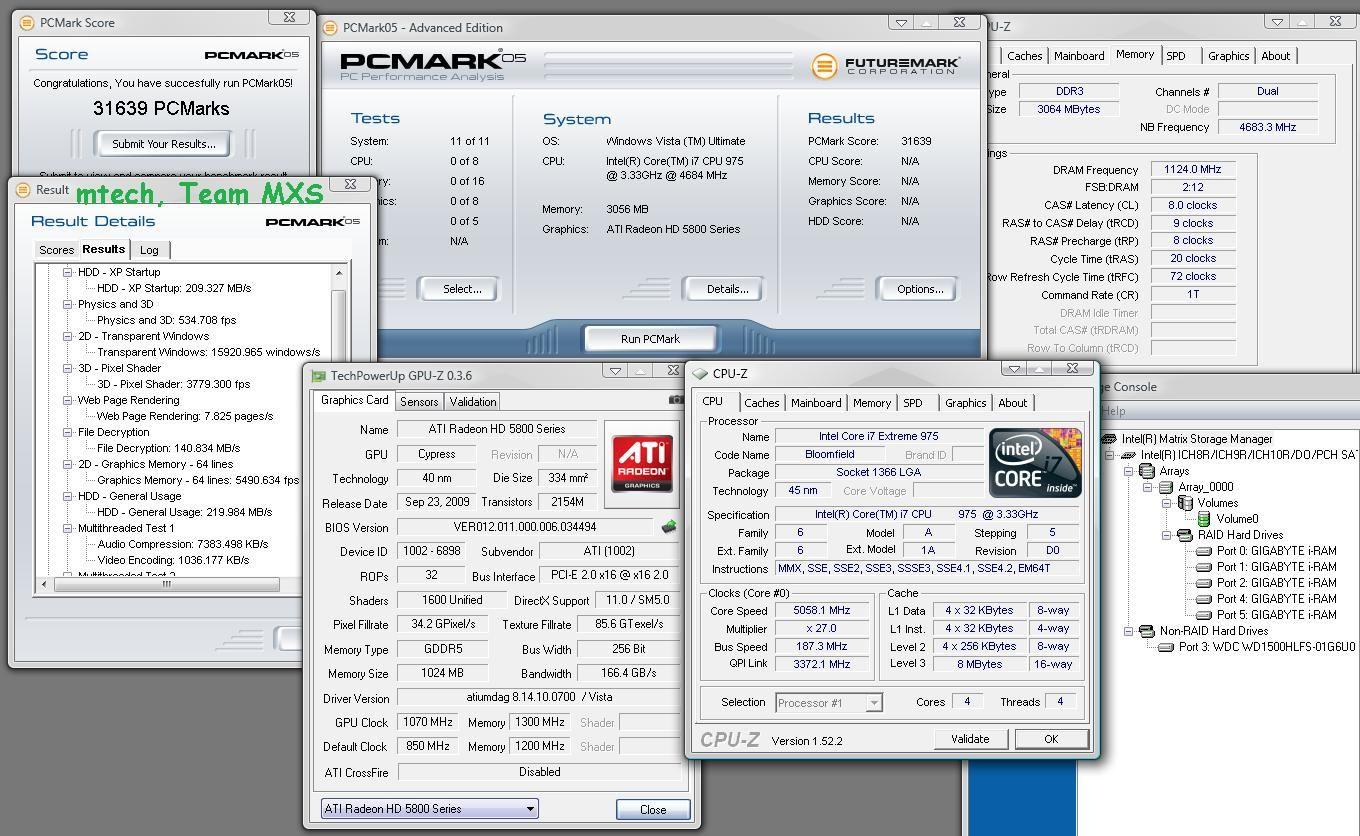Collapse the Web Page Rendering node
Screen dimensions: 1360x836
click(68, 400)
